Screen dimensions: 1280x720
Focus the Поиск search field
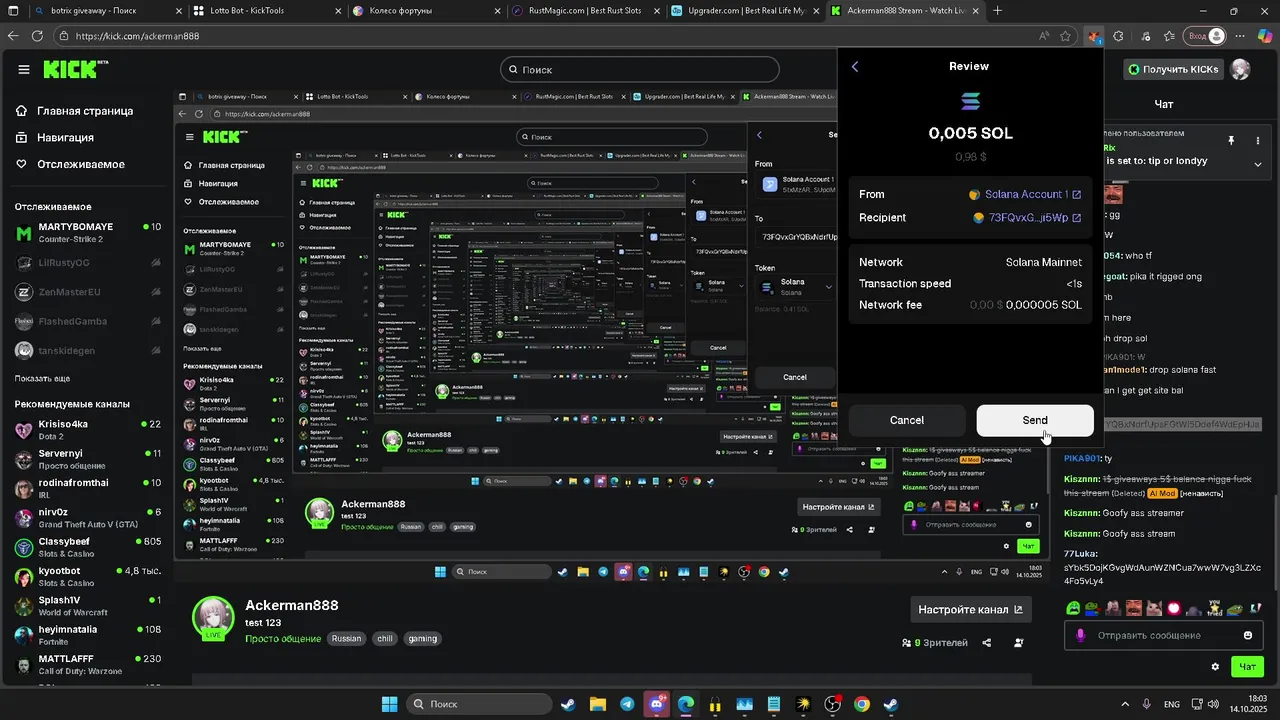point(640,69)
